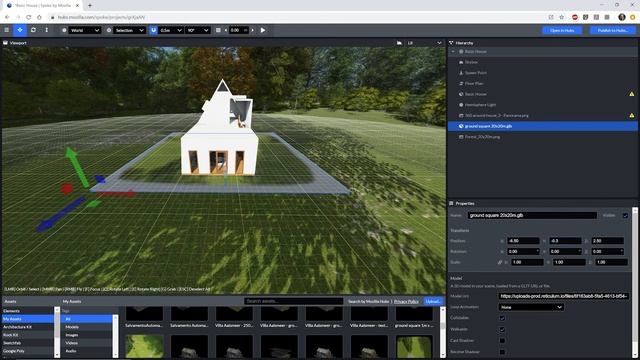Select the ground square 1m asset thumbnail
The width and height of the screenshot is (640, 360).
tap(414, 317)
